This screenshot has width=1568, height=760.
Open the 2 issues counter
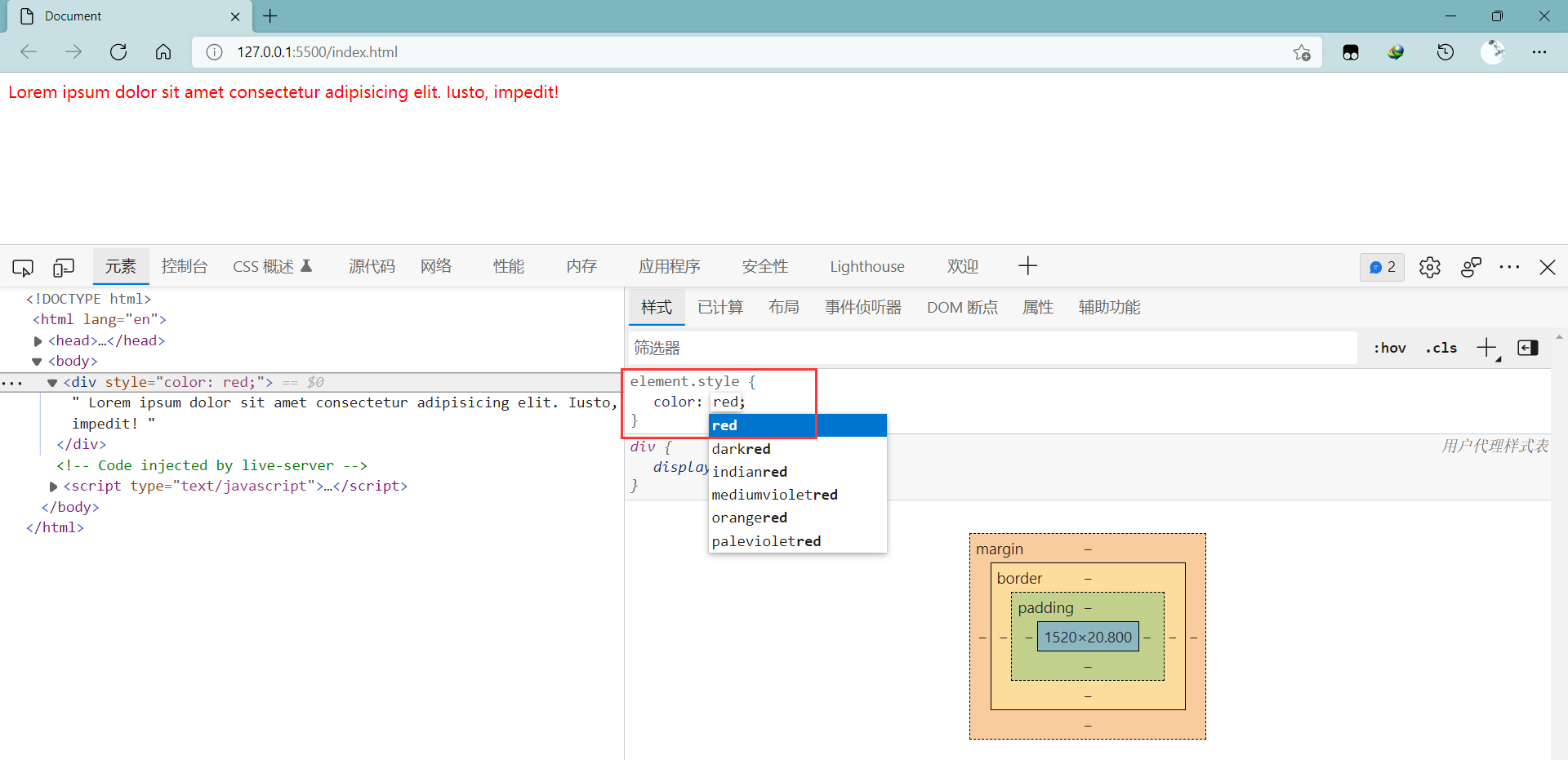pos(1382,267)
